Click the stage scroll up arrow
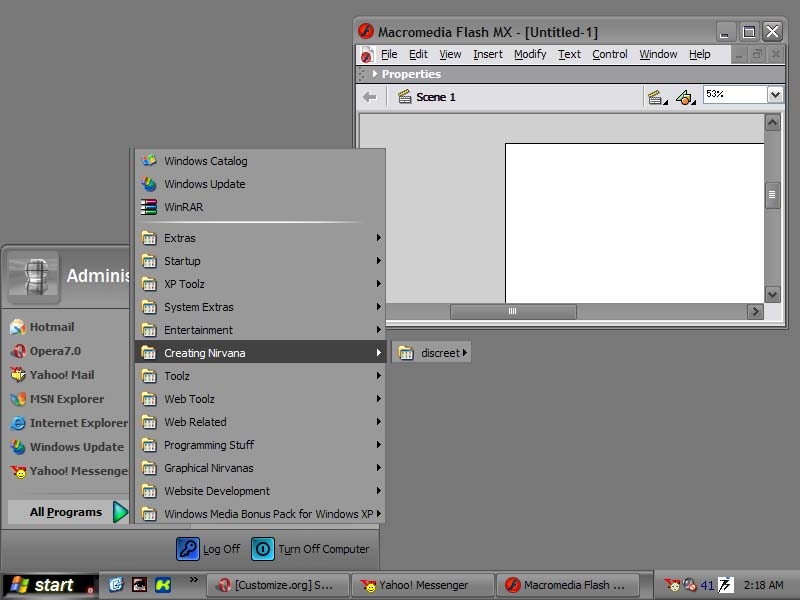 (772, 122)
